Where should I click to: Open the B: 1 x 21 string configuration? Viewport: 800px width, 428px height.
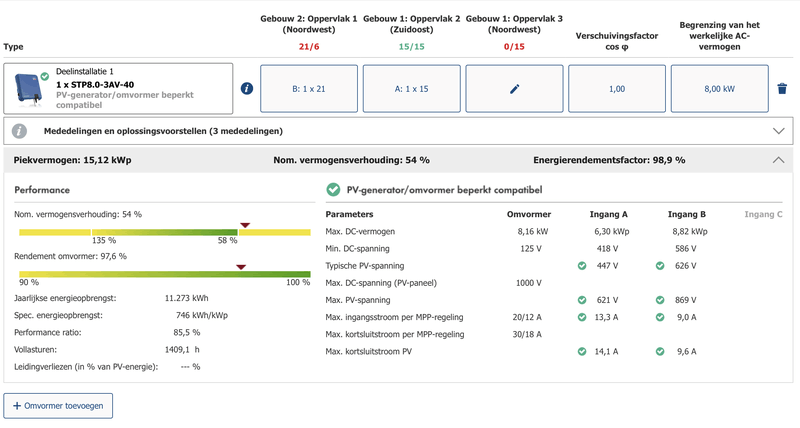point(309,89)
